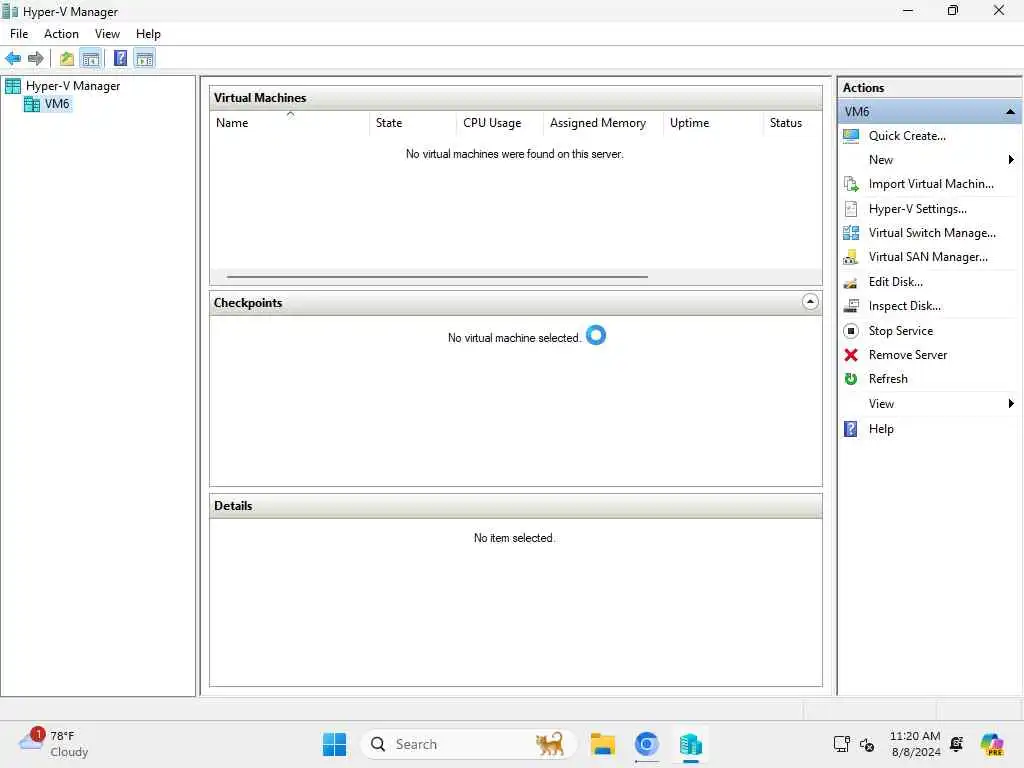Click the green Refresh icon

(851, 379)
